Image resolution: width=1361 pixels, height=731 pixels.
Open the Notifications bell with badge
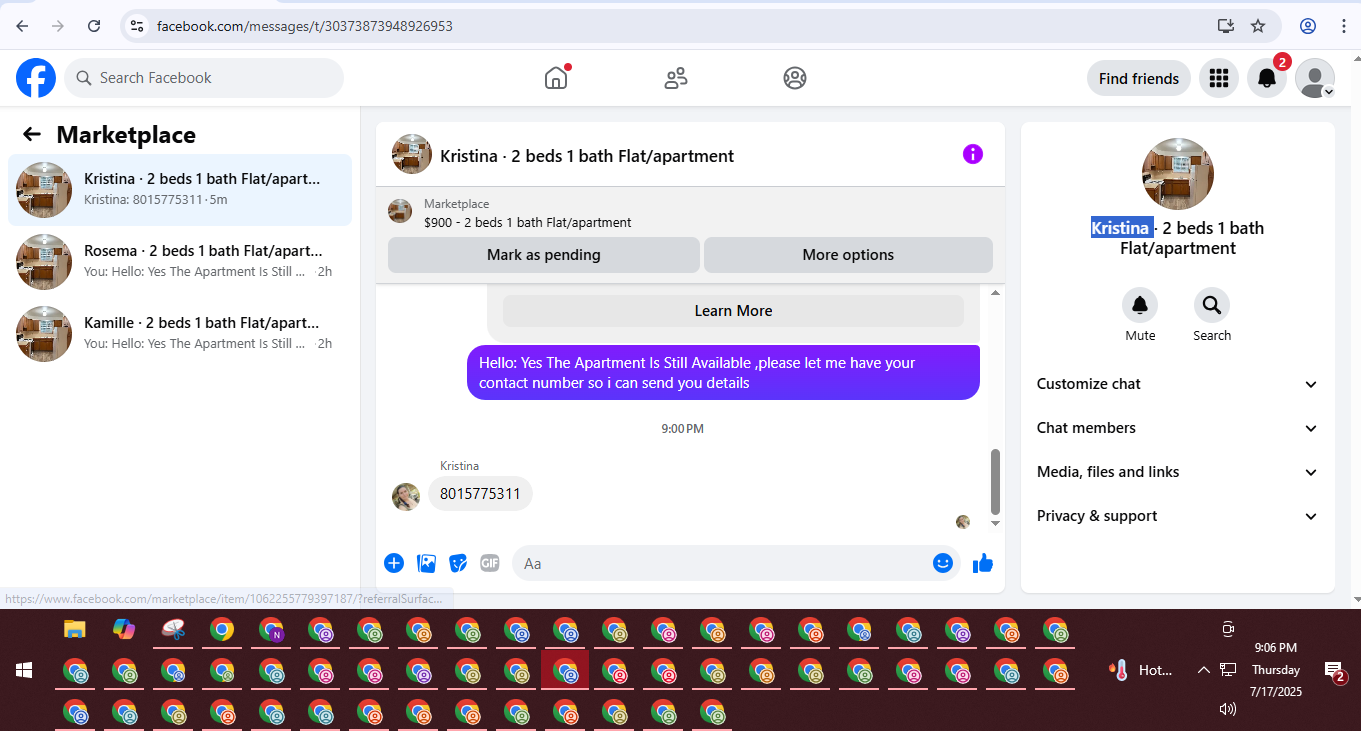[x=1267, y=78]
